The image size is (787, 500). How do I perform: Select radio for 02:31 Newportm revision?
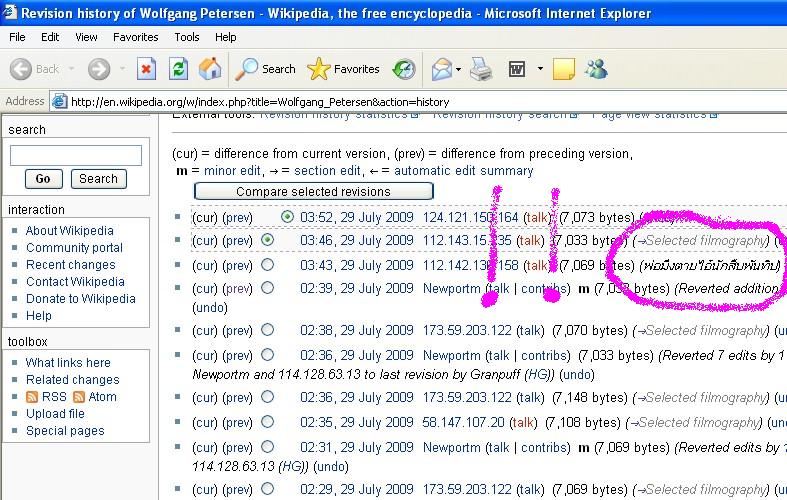click(268, 447)
